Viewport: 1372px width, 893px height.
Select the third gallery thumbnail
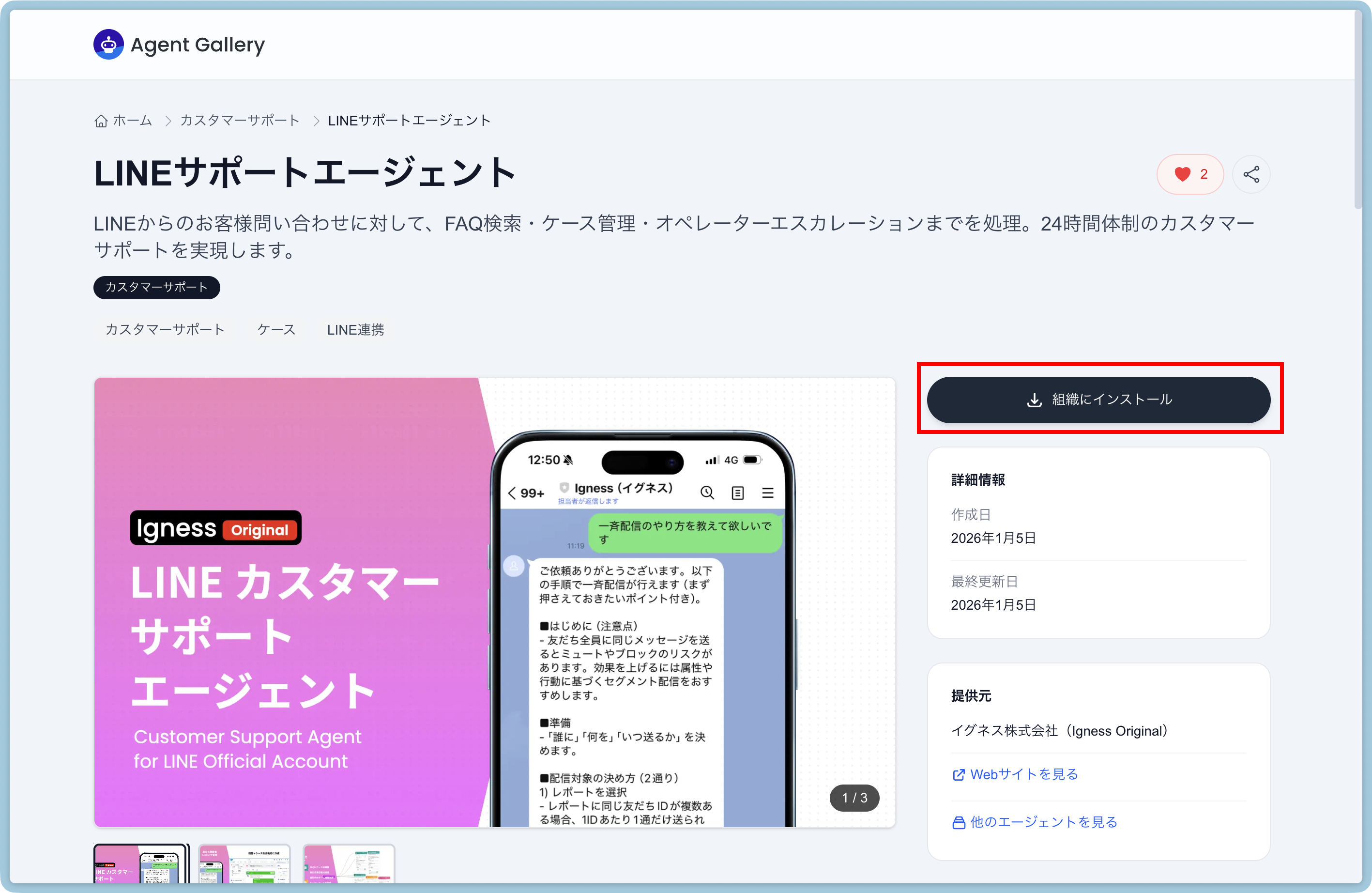pyautogui.click(x=349, y=863)
